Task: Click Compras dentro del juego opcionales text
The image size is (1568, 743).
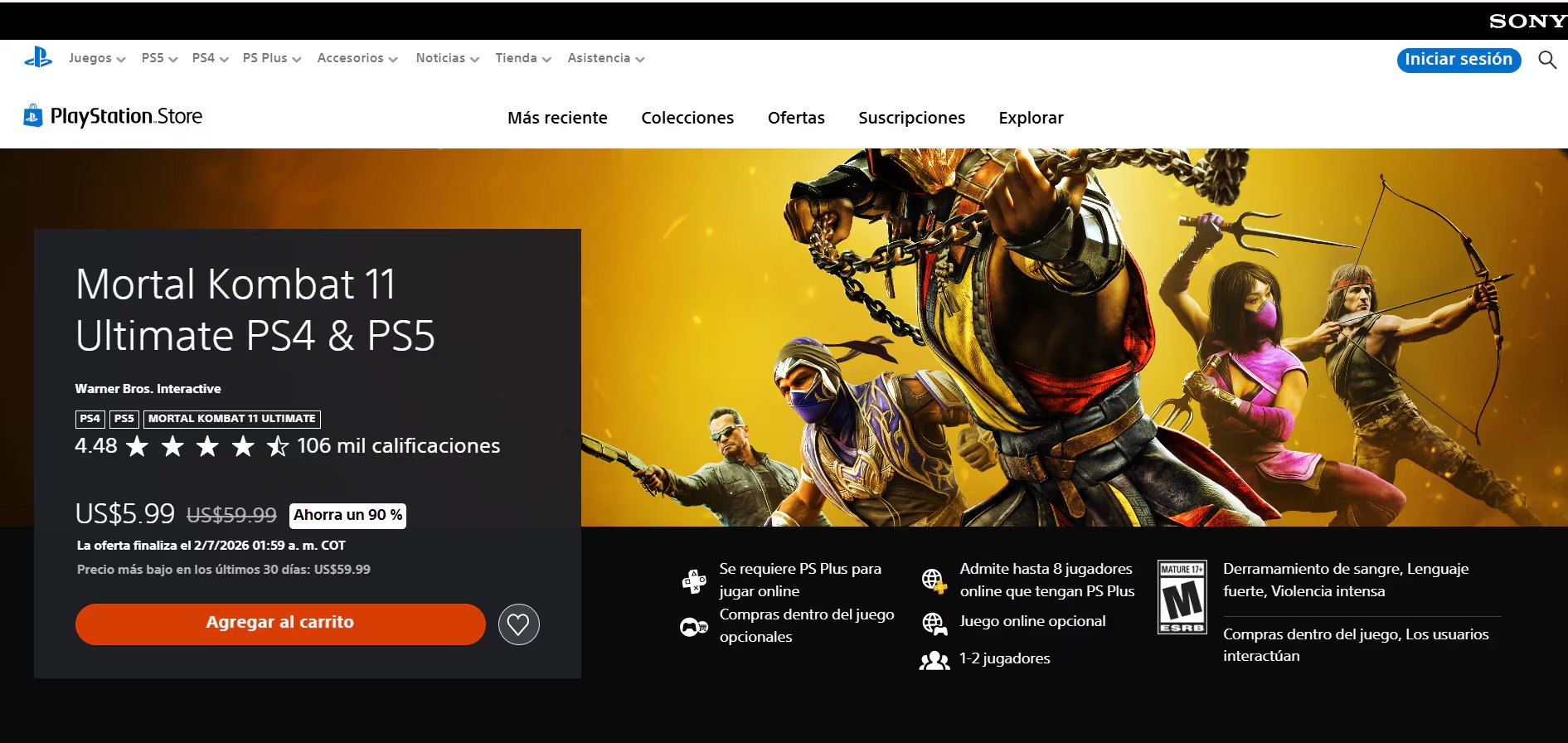Action: pyautogui.click(x=807, y=625)
